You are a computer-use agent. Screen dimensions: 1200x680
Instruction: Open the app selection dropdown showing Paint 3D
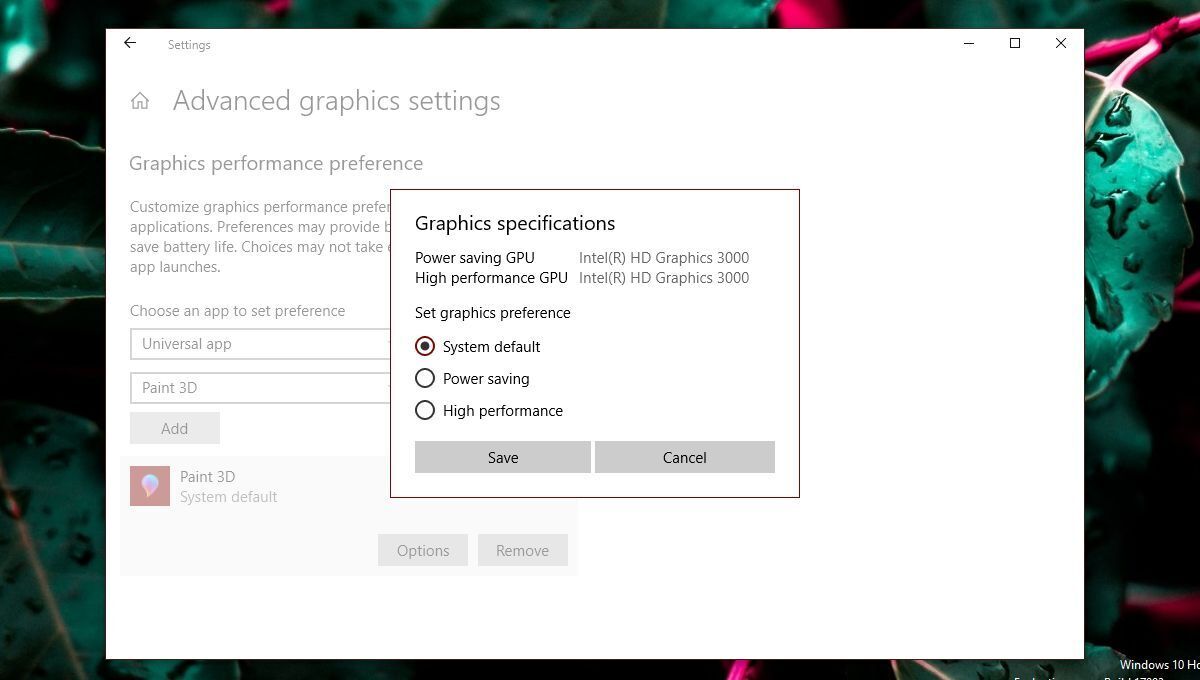[x=260, y=387]
